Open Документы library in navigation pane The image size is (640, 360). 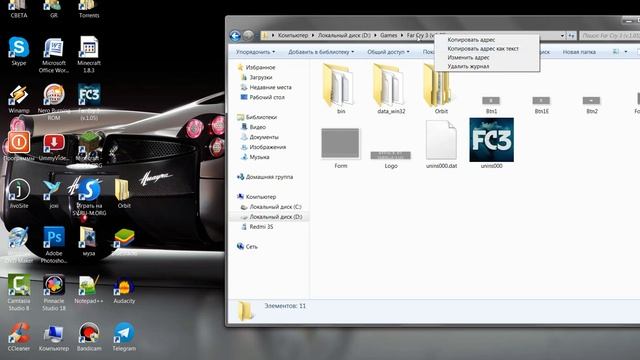(x=264, y=137)
